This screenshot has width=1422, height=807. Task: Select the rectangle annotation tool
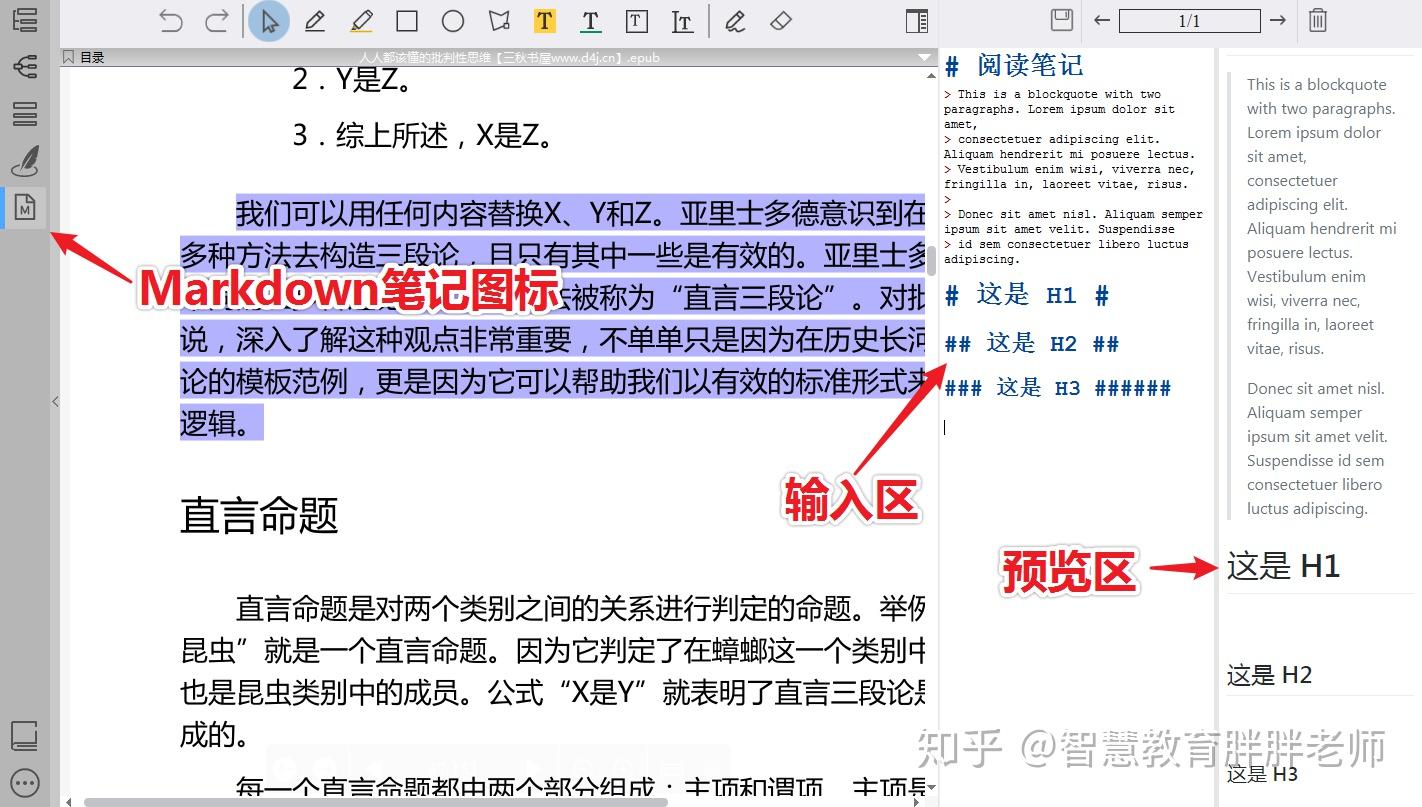point(407,20)
